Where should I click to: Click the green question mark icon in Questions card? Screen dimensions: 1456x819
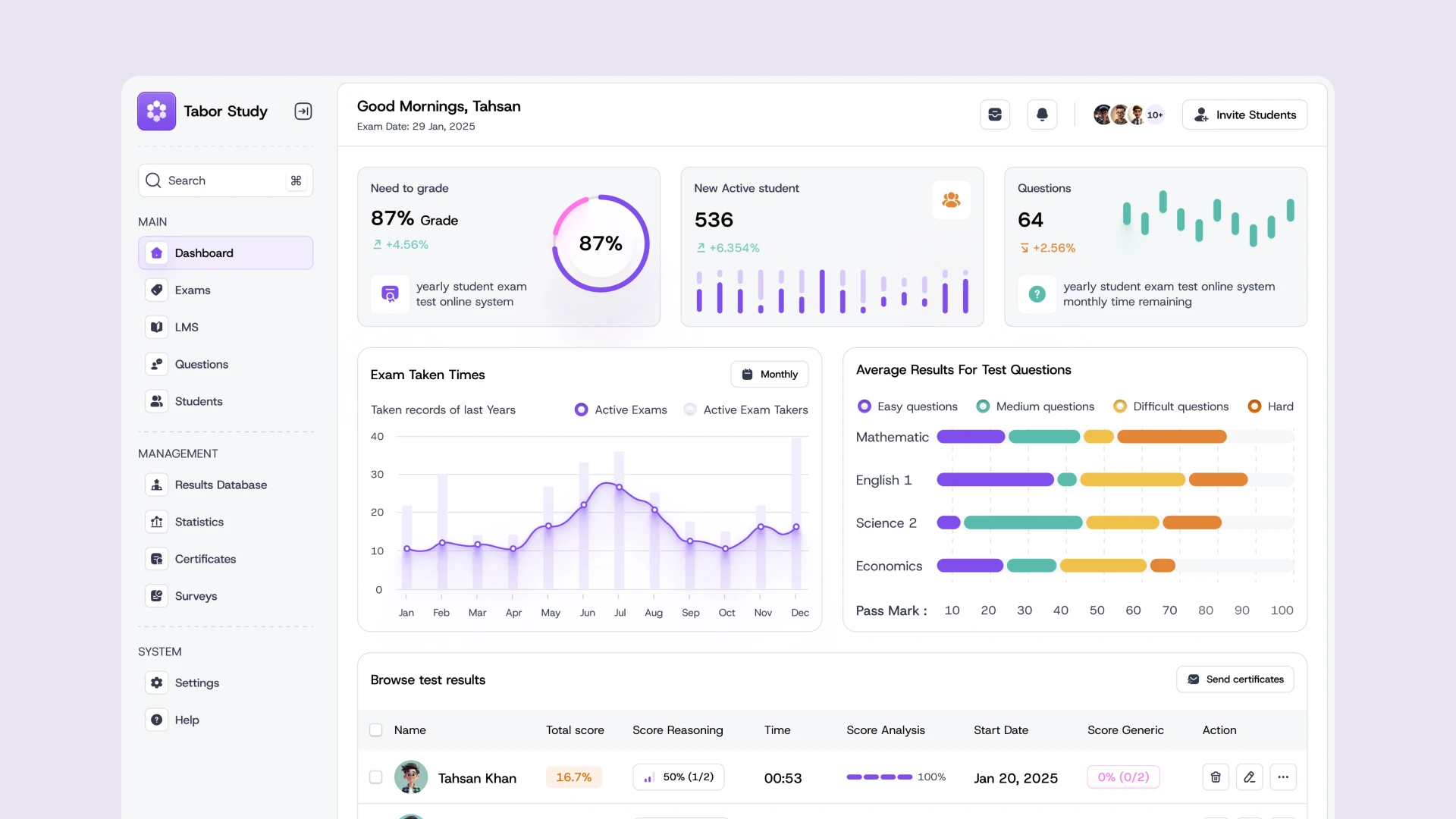coord(1037,294)
